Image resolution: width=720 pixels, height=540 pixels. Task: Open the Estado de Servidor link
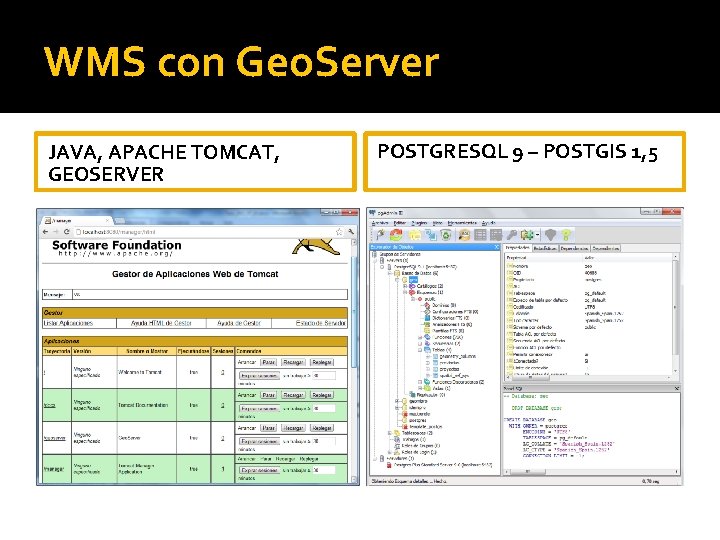[321, 323]
